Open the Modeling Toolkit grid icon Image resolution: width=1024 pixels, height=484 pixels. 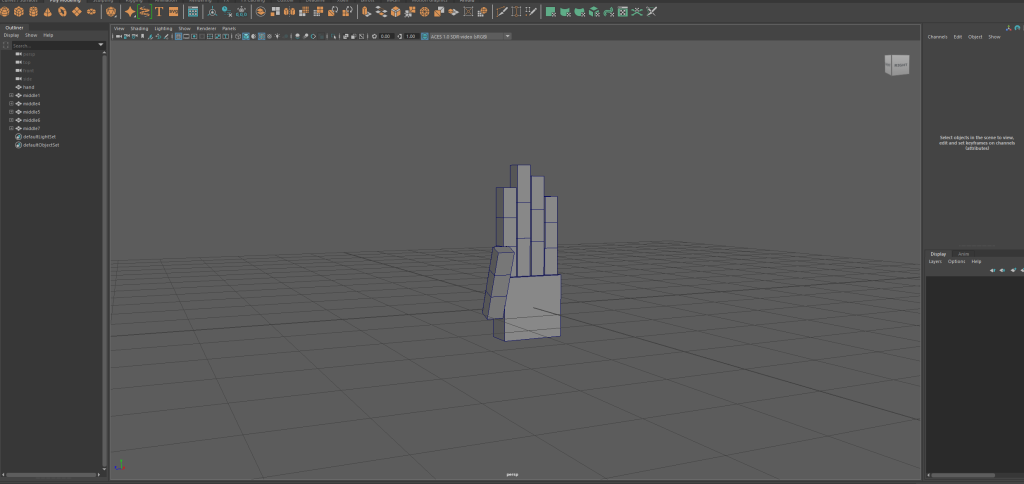pyautogui.click(x=193, y=12)
